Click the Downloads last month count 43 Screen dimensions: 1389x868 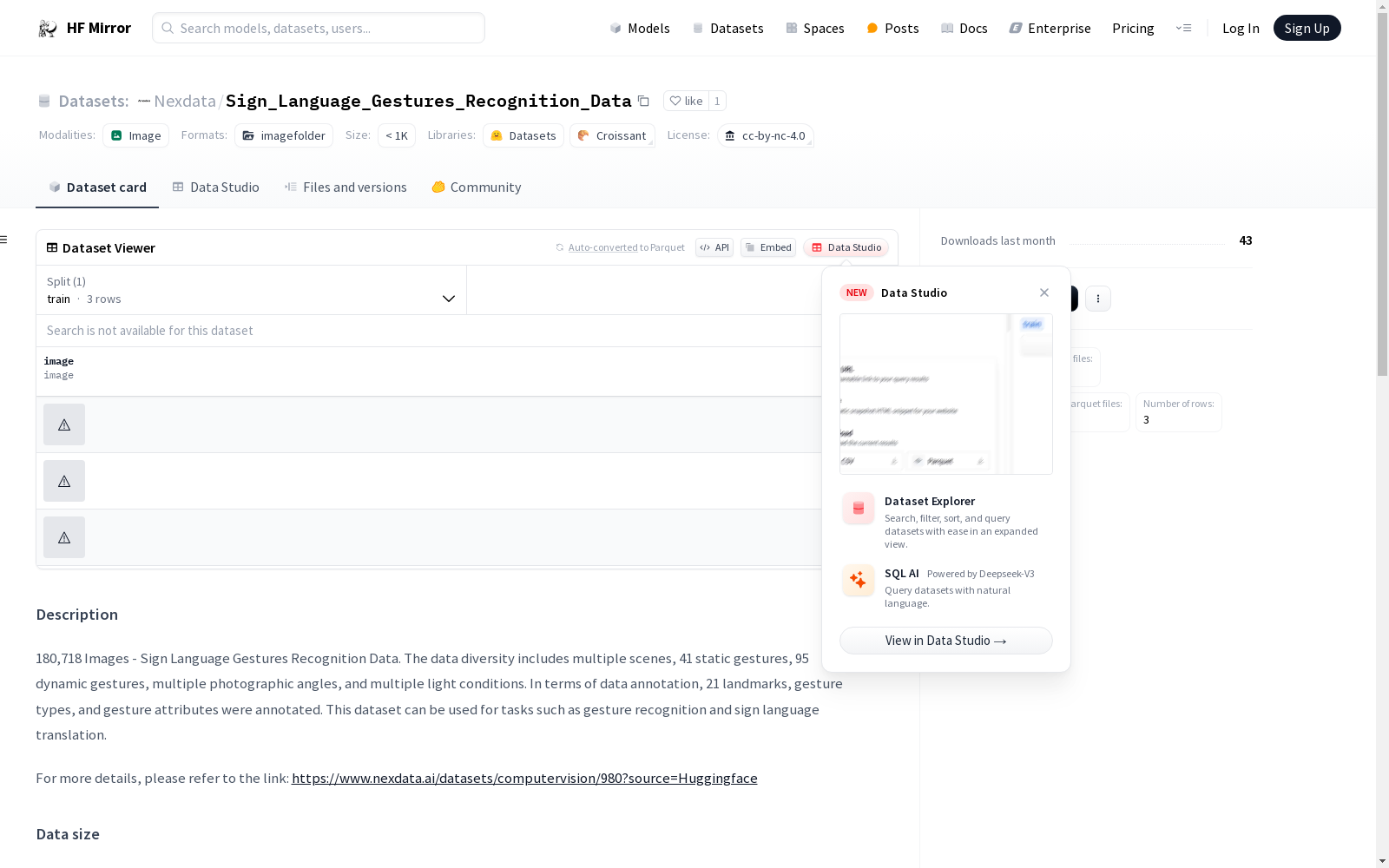click(1246, 240)
